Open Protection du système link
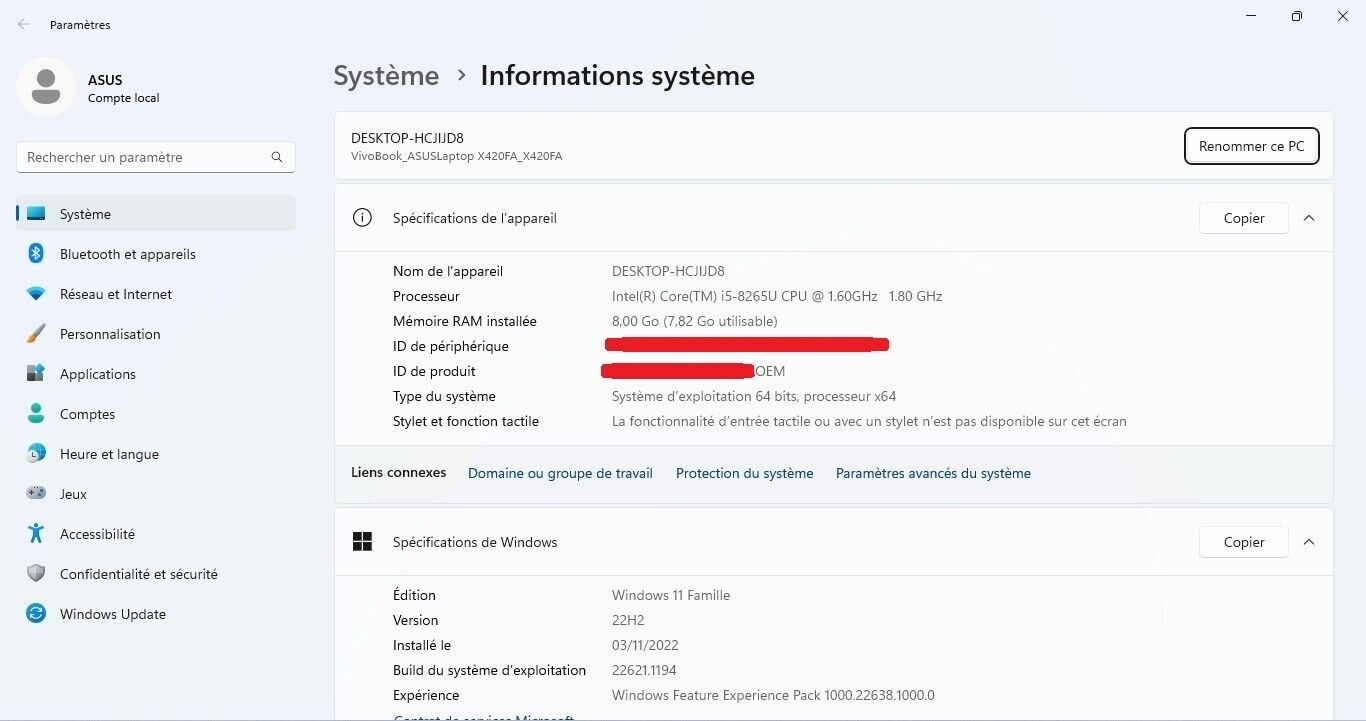Screen dimensions: 1366x721 [745, 473]
